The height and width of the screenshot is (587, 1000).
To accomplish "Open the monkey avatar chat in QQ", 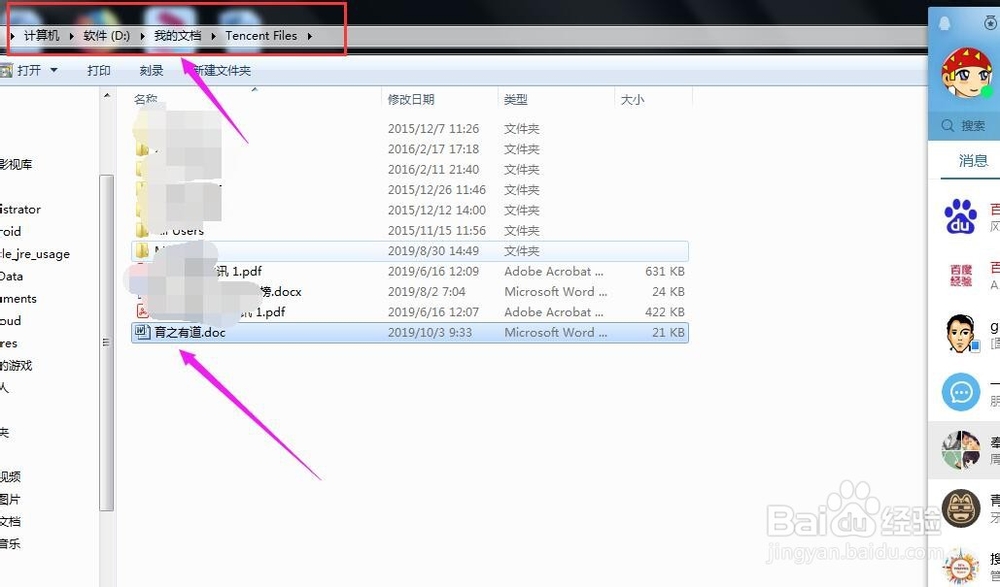I will [960, 509].
